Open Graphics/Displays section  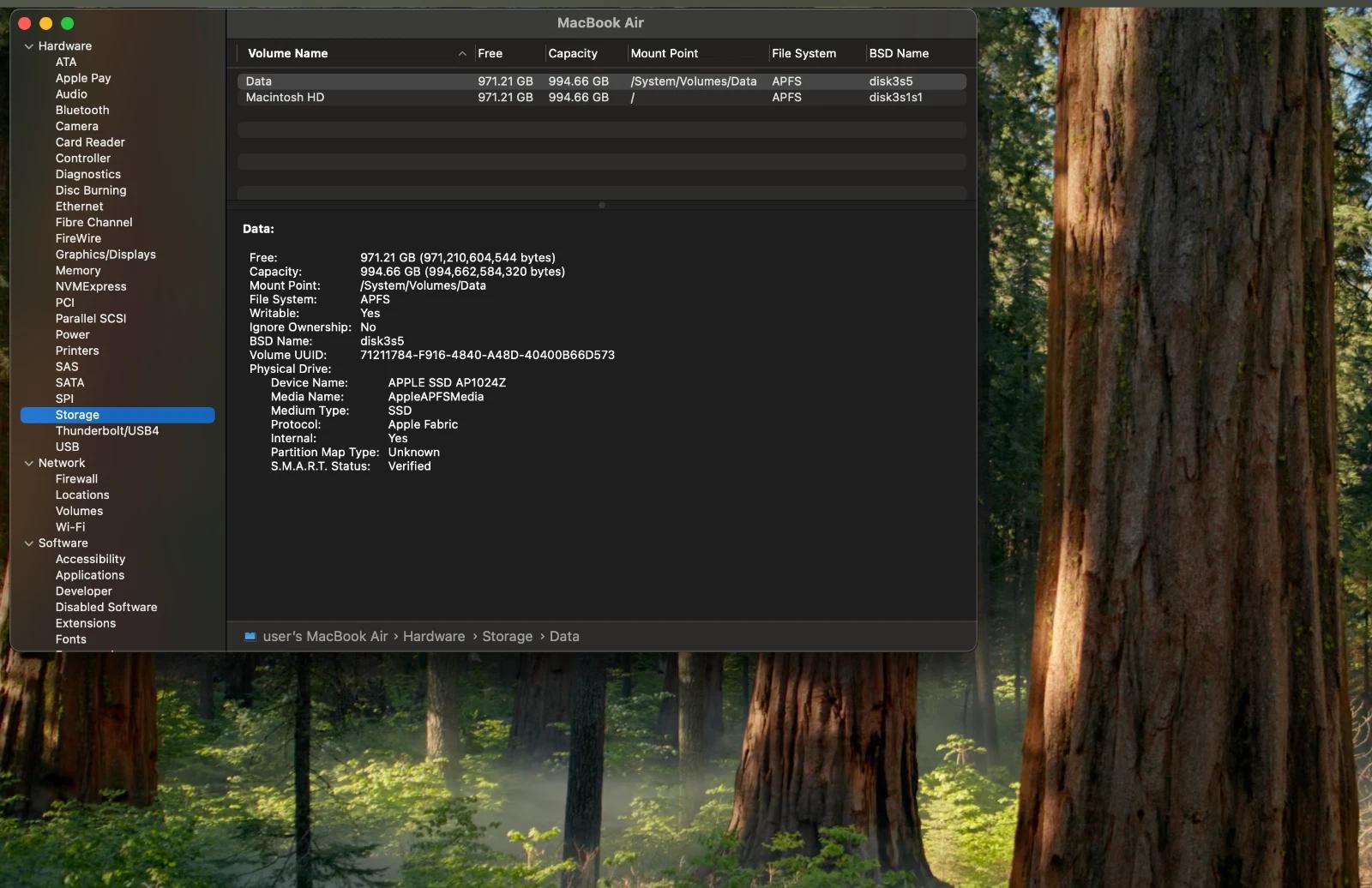105,255
